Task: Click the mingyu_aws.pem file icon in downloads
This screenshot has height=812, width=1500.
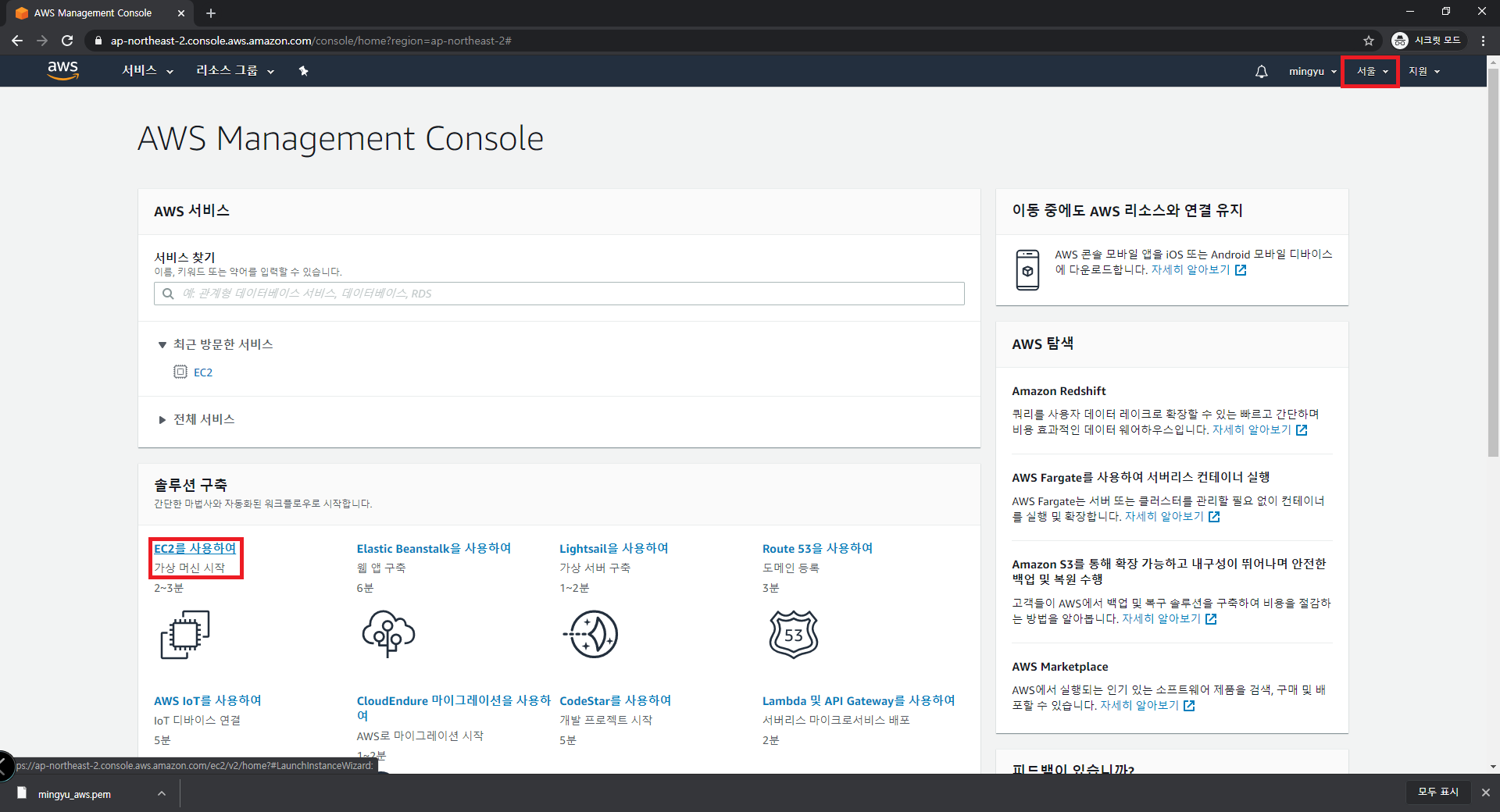Action: pyautogui.click(x=22, y=793)
